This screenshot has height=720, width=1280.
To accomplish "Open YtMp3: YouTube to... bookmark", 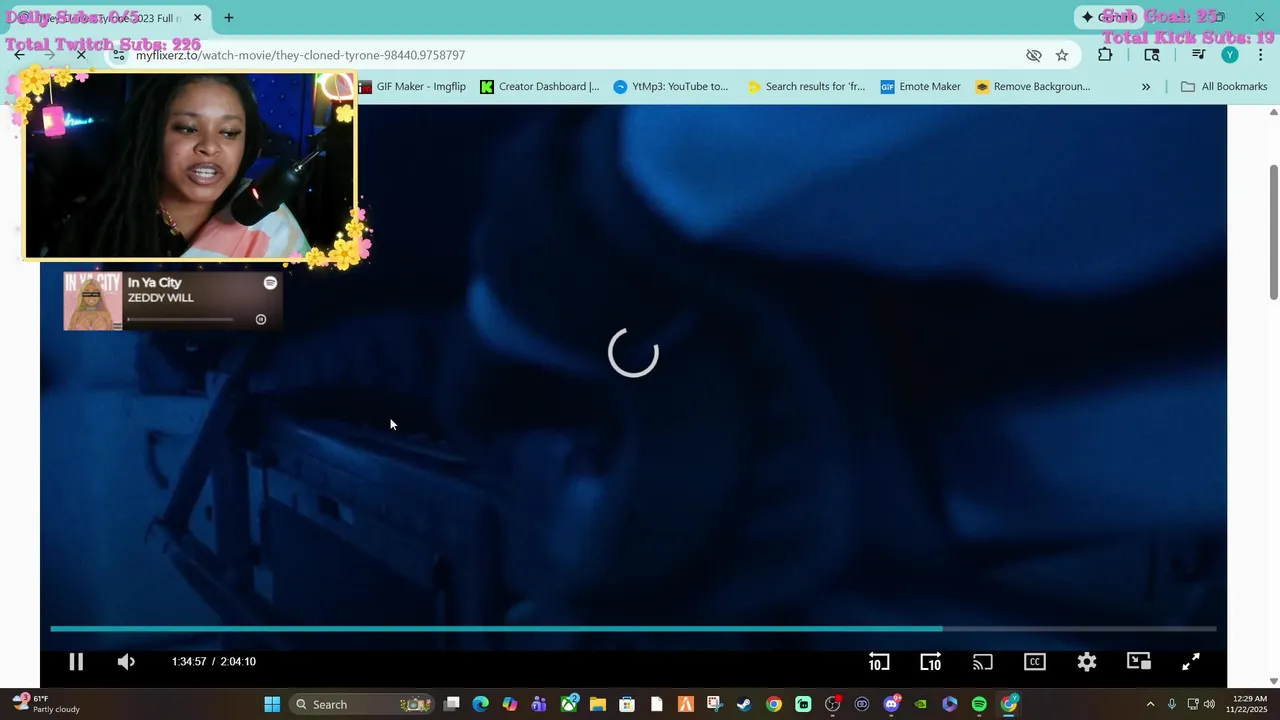I will click(671, 87).
